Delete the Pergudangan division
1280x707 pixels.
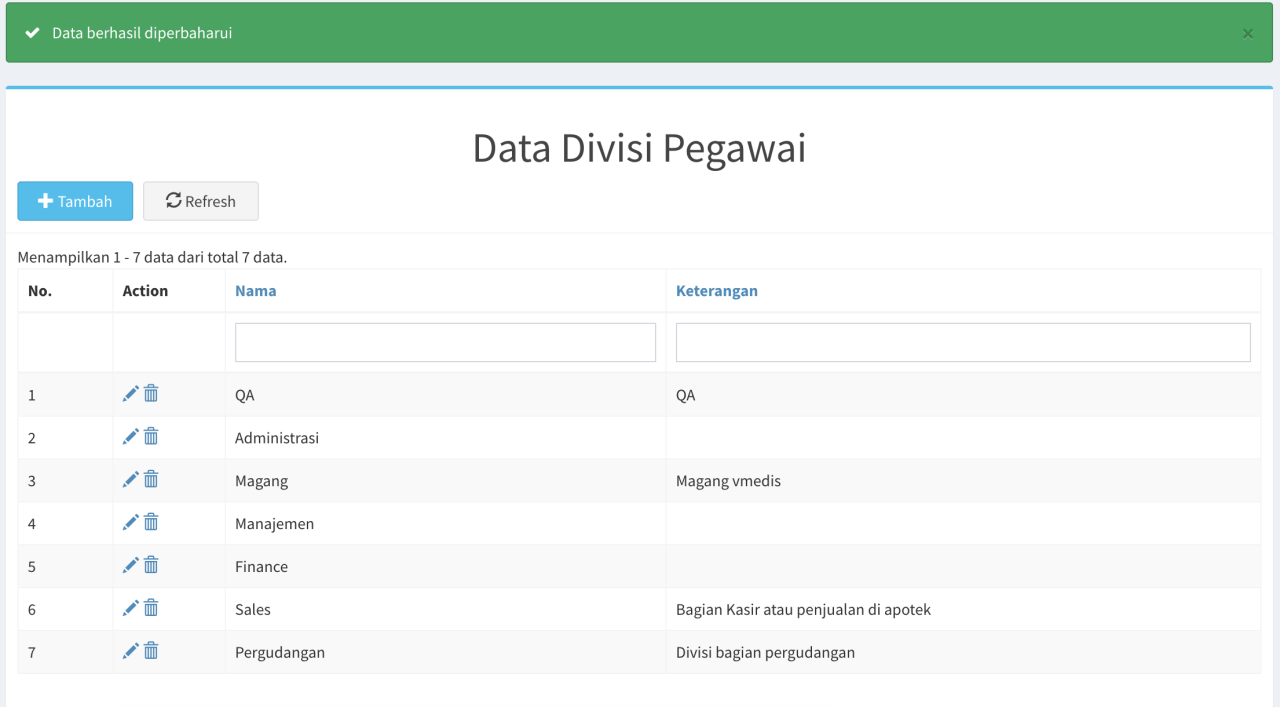coord(151,652)
